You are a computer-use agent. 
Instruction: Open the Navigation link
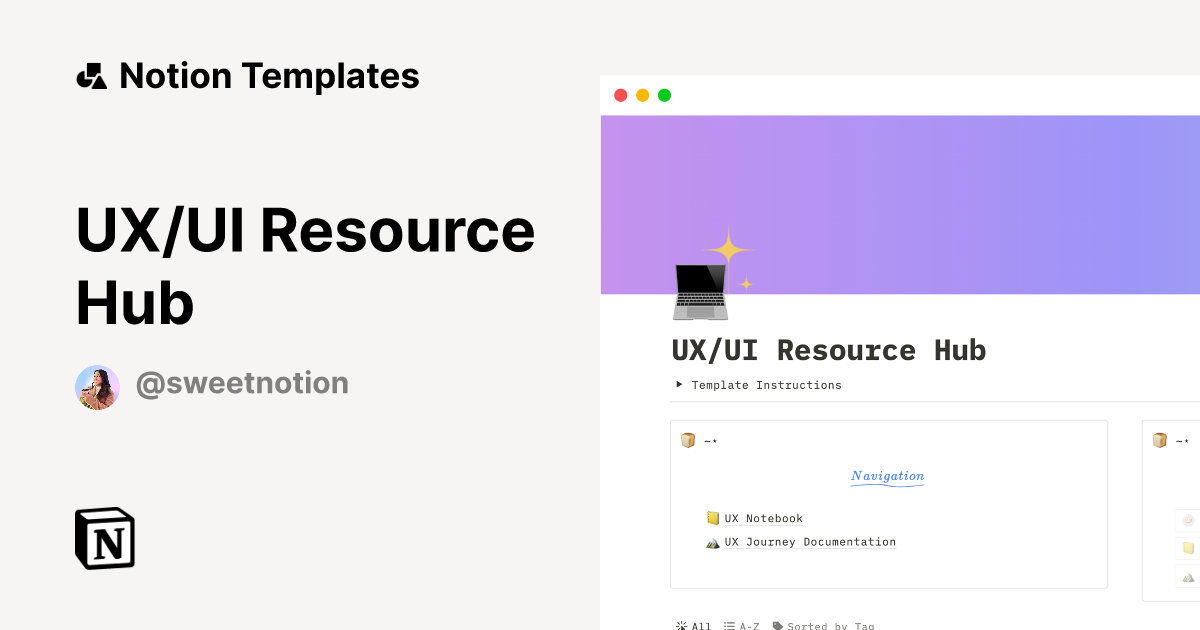pyautogui.click(x=887, y=476)
